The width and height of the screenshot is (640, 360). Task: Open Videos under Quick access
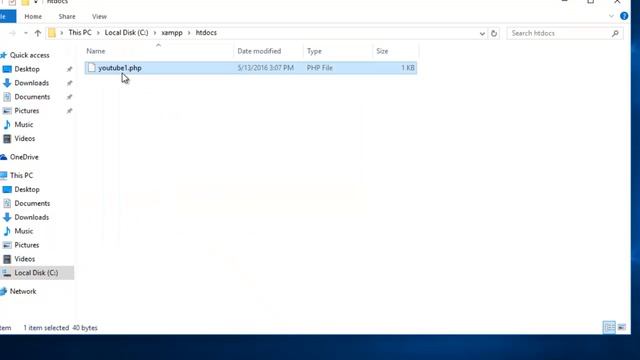point(24,138)
